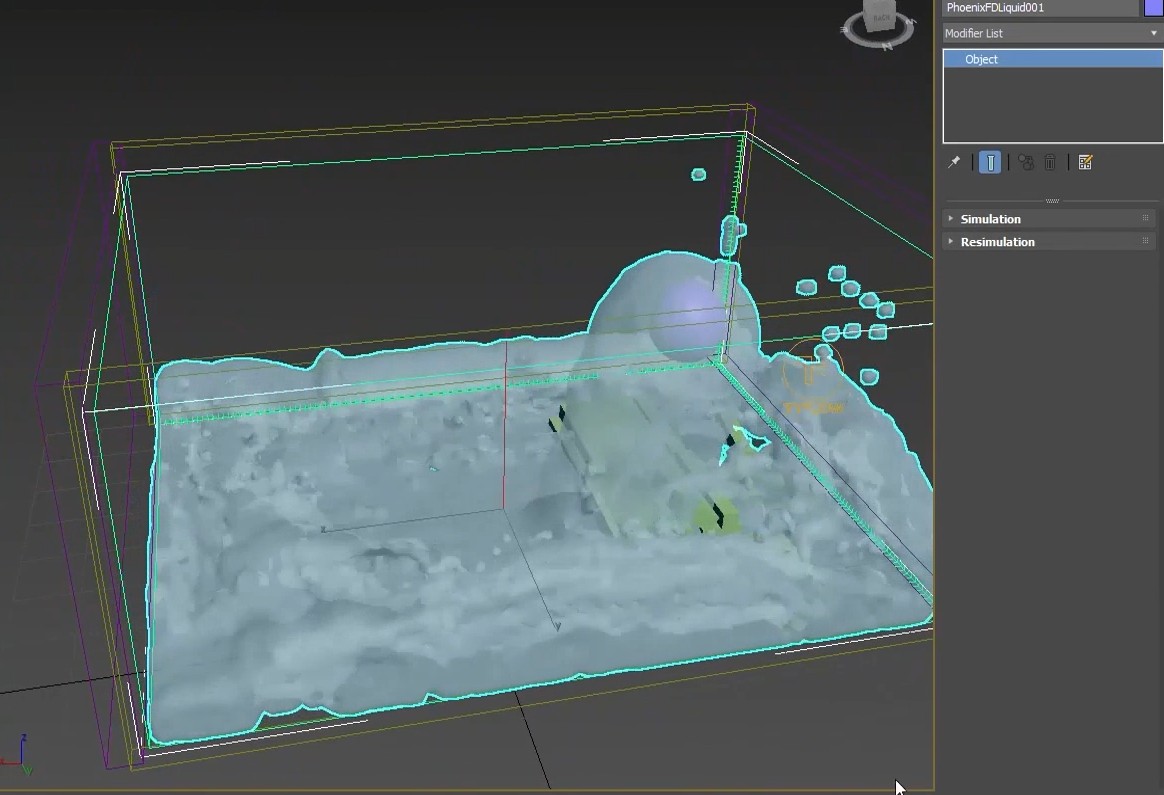Open Configure Modifier Sets
The image size is (1164, 795).
[x=1085, y=162]
